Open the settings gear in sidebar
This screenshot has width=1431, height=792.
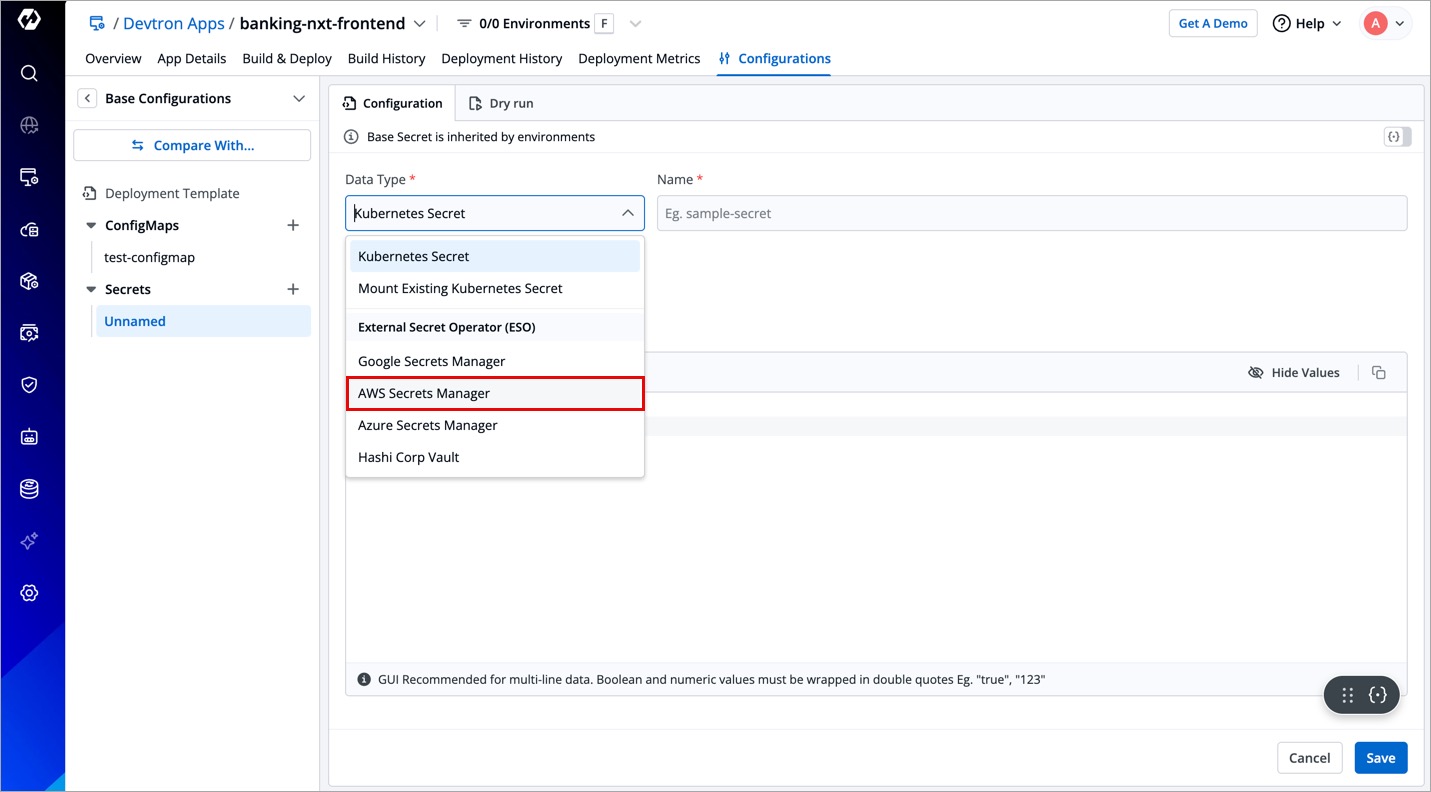click(x=29, y=593)
